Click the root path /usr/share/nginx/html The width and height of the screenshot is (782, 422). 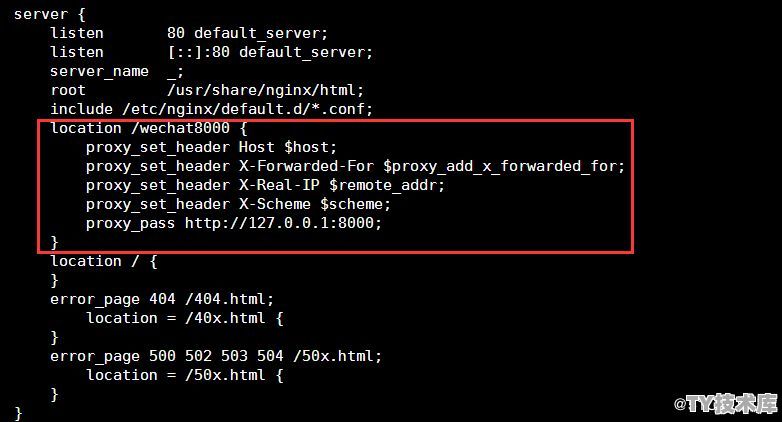point(265,90)
